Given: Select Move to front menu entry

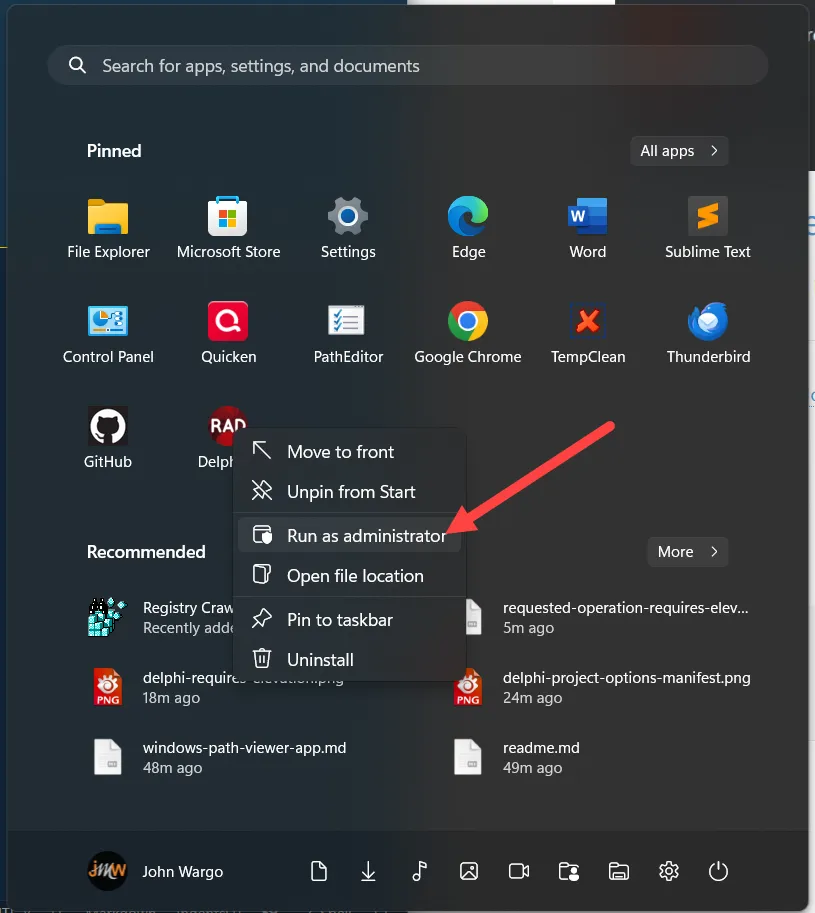Looking at the screenshot, I should (x=349, y=452).
